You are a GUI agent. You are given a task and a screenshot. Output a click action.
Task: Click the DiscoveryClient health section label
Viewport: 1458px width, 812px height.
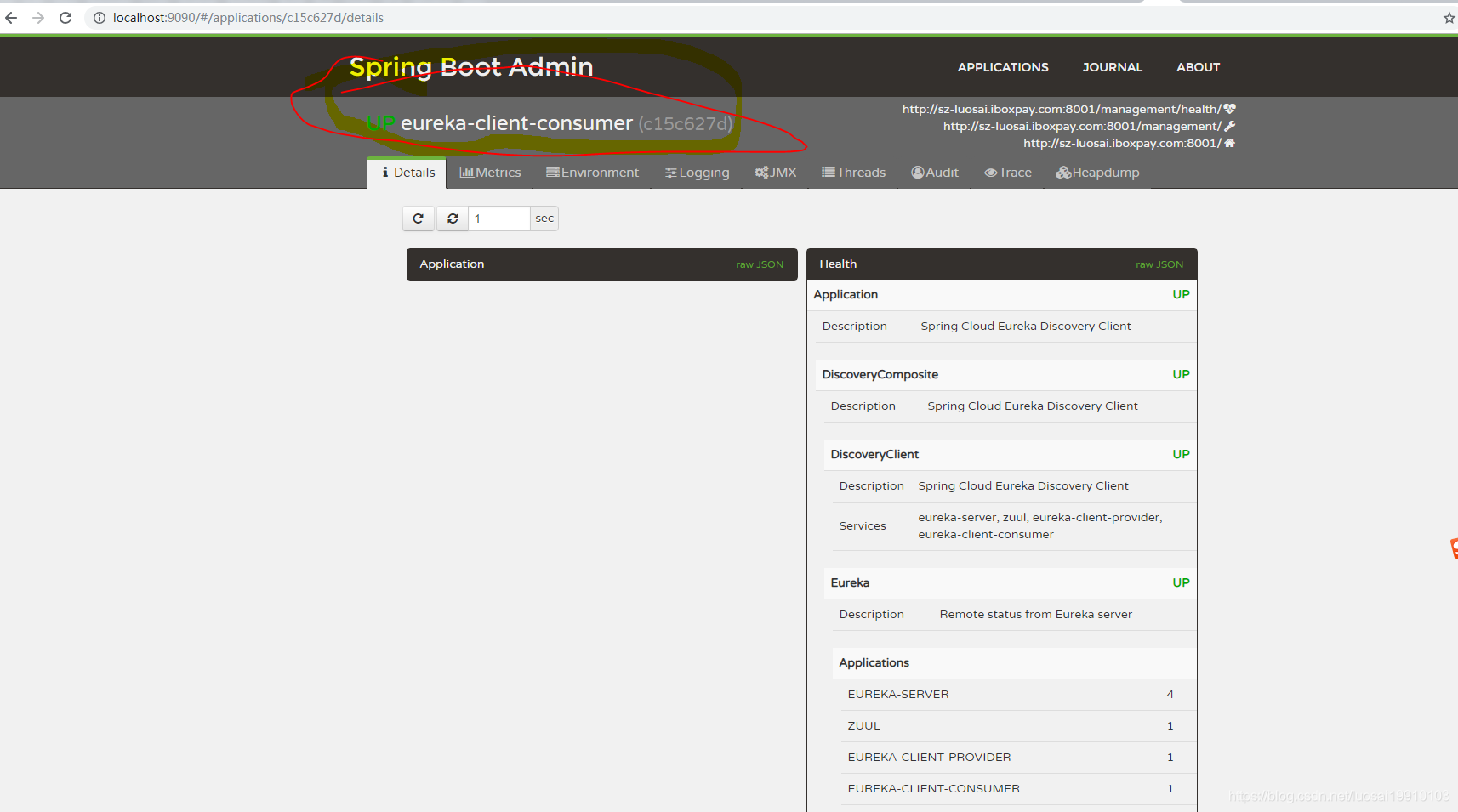coord(874,454)
